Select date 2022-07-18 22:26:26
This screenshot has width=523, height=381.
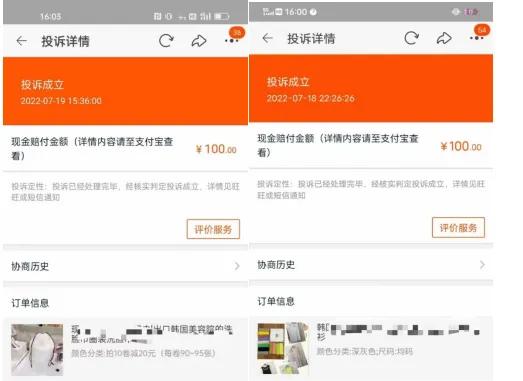pyautogui.click(x=311, y=98)
